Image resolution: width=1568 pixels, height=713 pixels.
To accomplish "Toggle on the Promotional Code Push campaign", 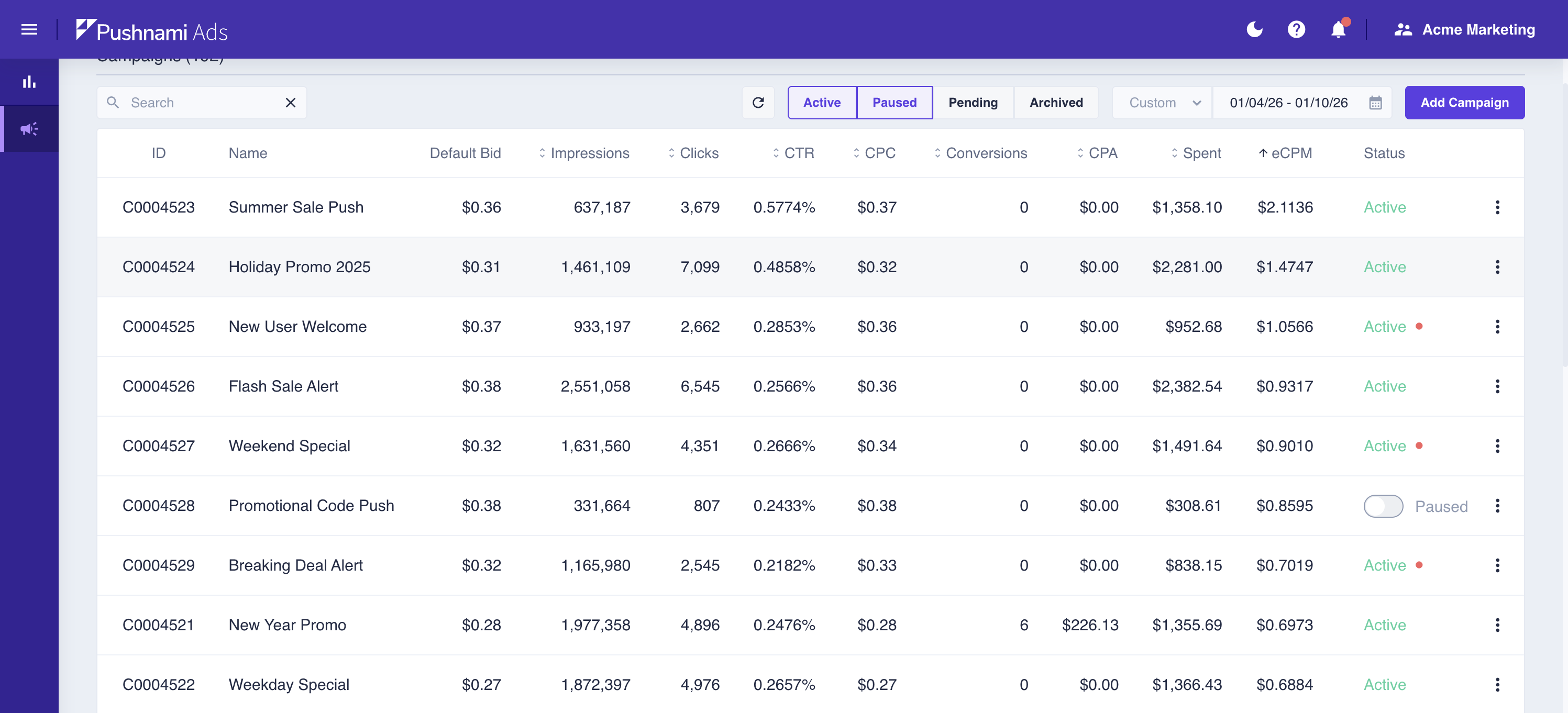I will pyautogui.click(x=1383, y=506).
